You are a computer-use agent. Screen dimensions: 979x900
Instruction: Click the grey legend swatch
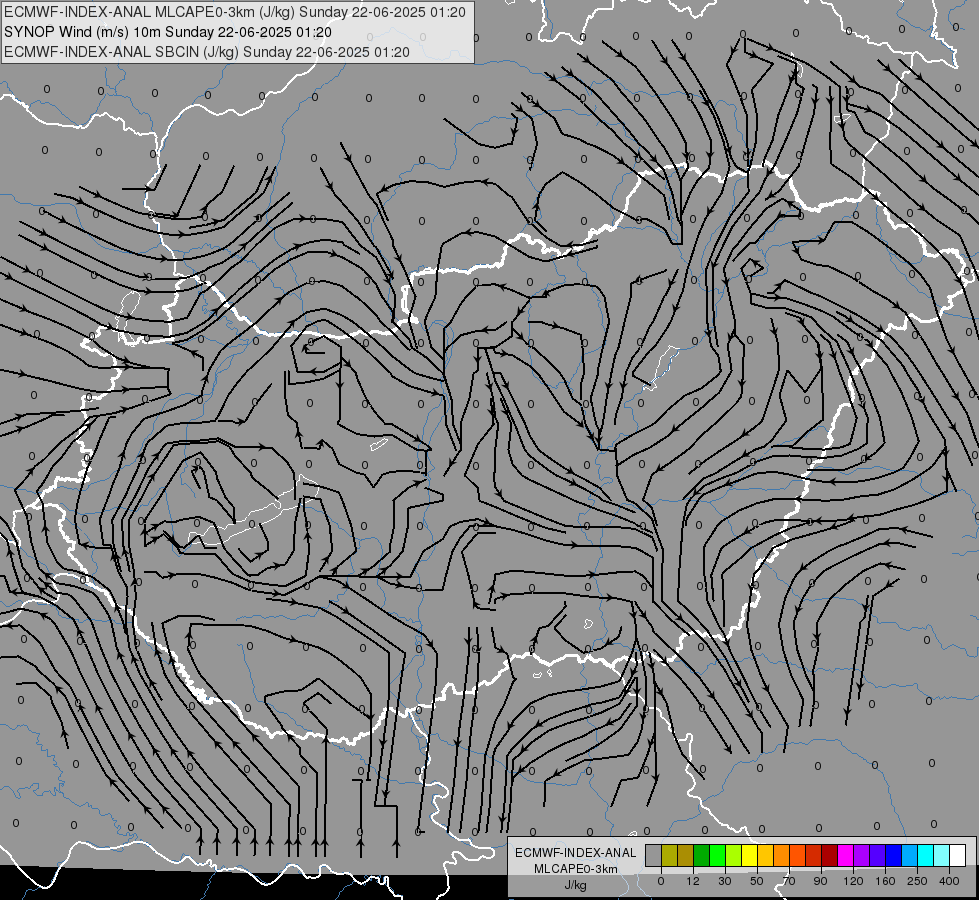tap(654, 855)
